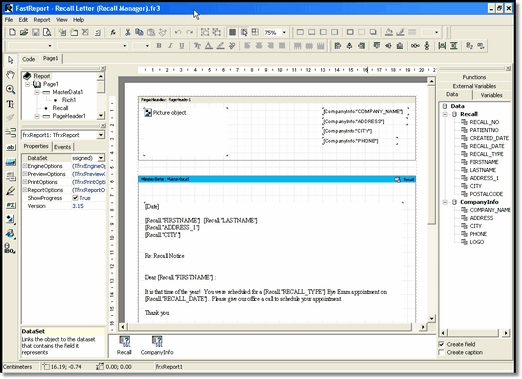This screenshot has width=522, height=379.
Task: Open the DataSet property value dropdown
Action: [101, 158]
